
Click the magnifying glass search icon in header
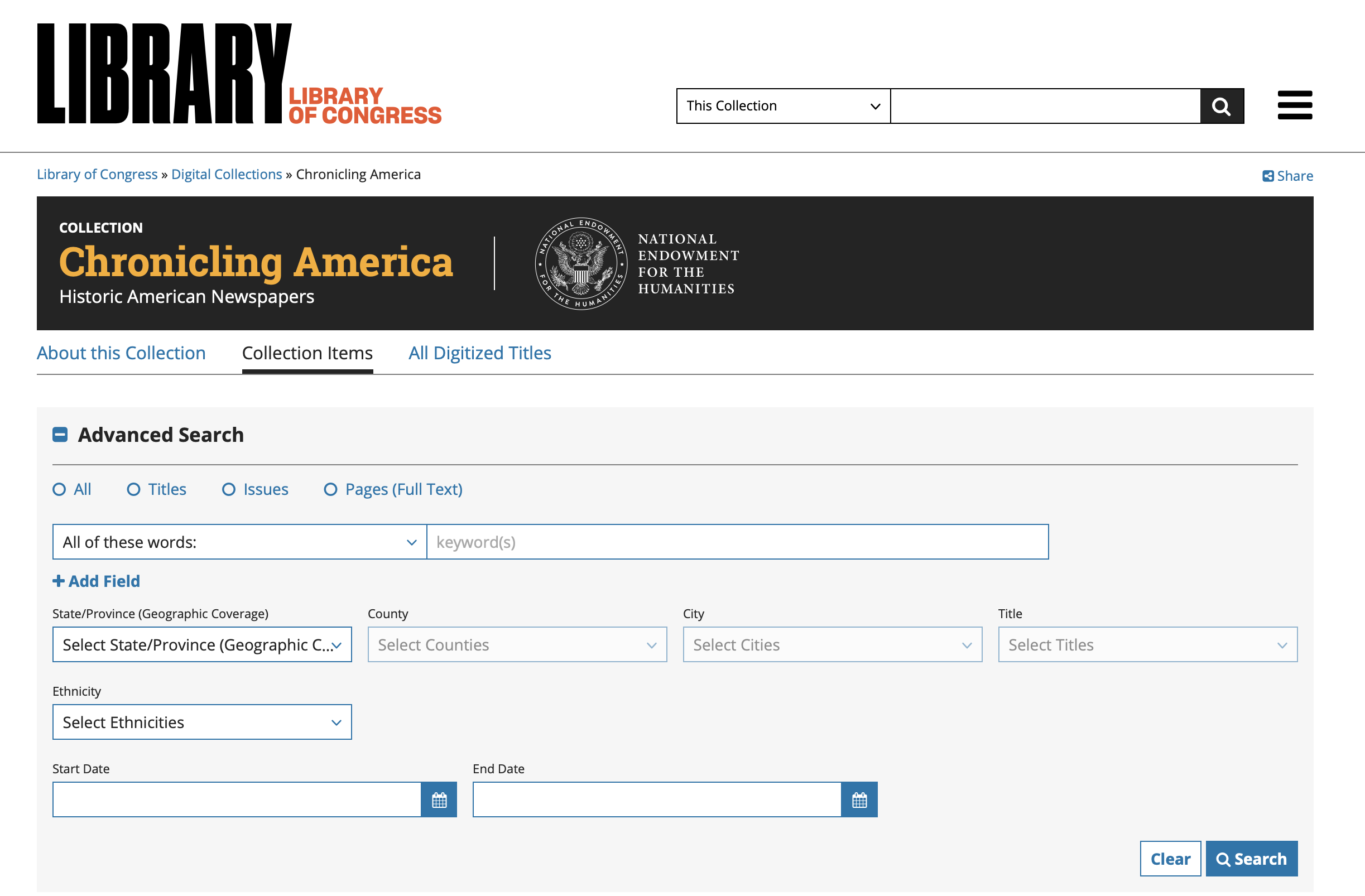1221,106
